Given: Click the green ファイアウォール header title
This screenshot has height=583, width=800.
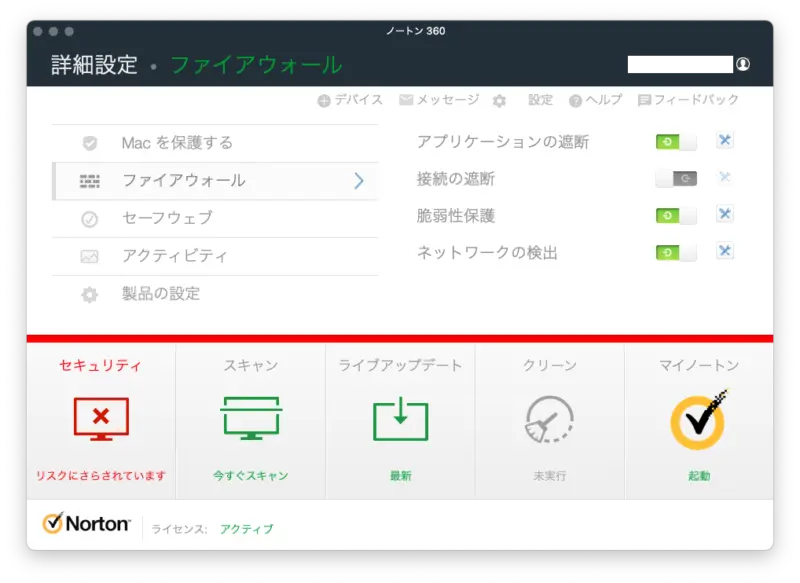Looking at the screenshot, I should pyautogui.click(x=256, y=65).
